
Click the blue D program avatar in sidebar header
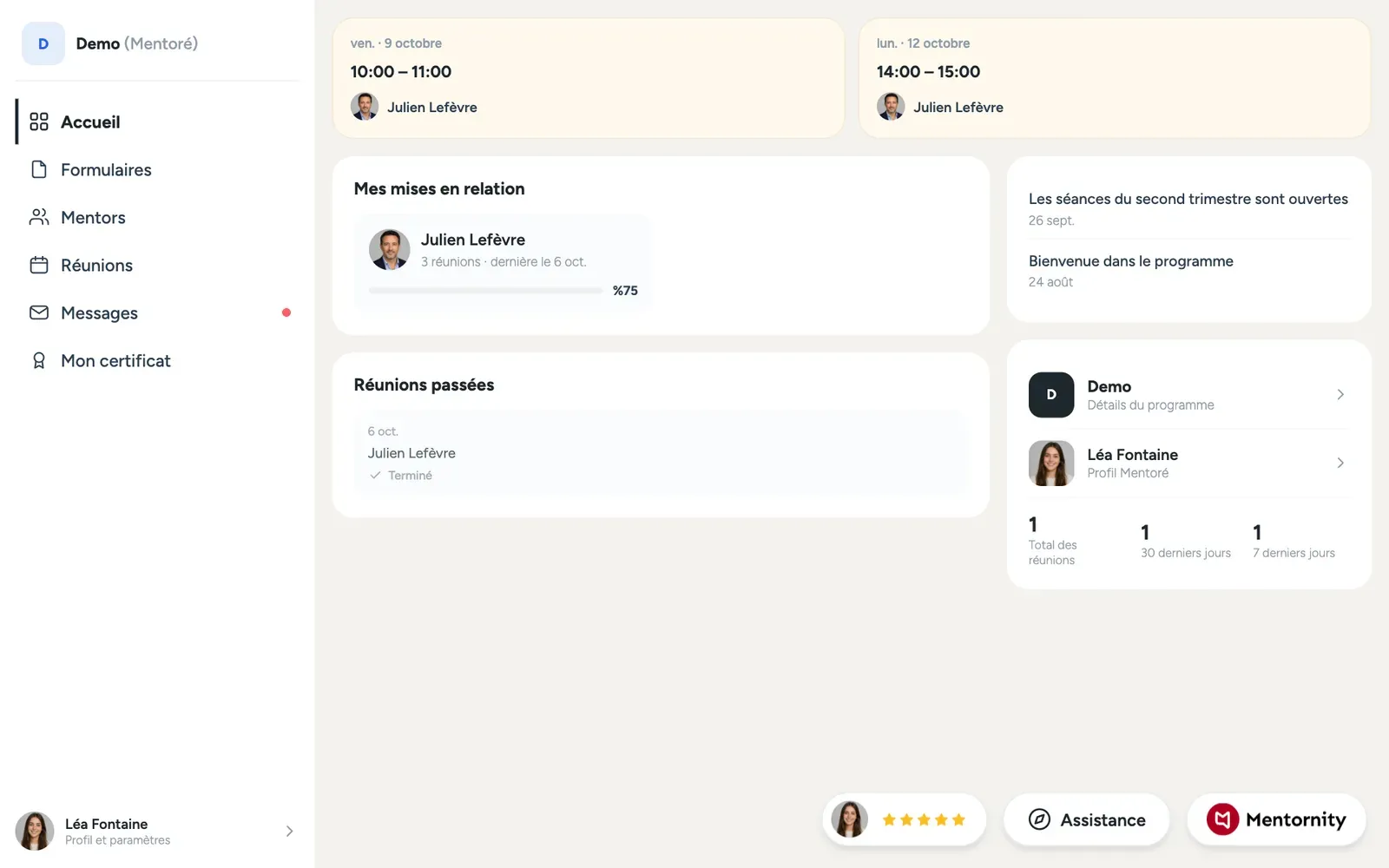43,43
